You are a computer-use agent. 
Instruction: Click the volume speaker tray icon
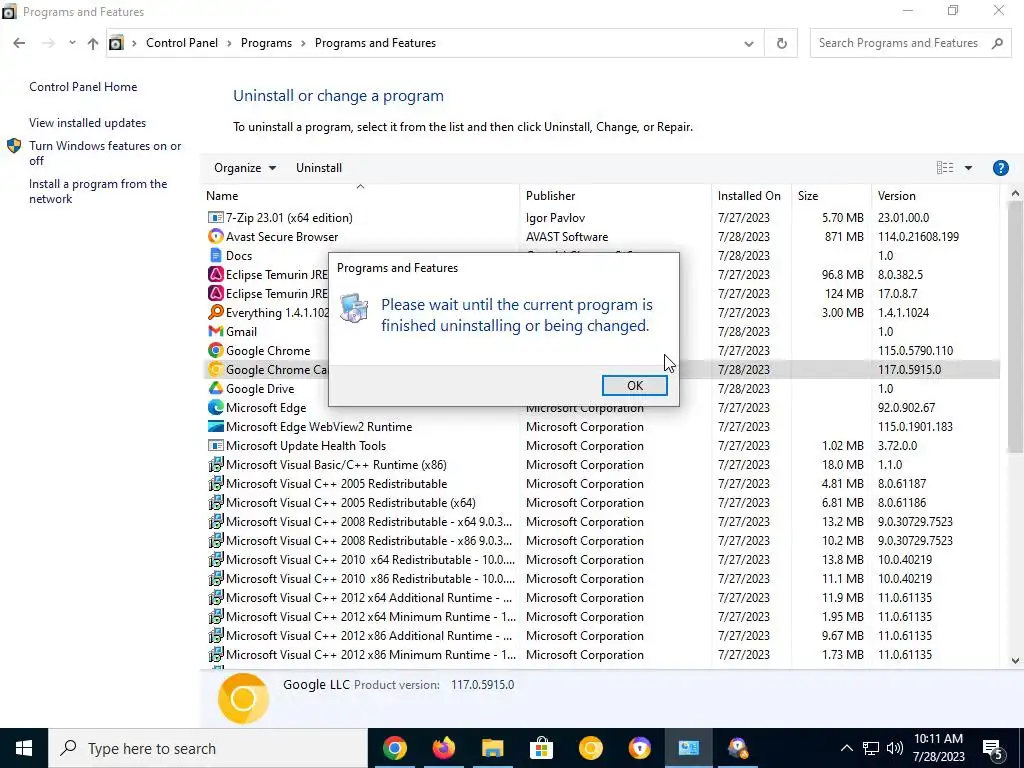coord(895,748)
